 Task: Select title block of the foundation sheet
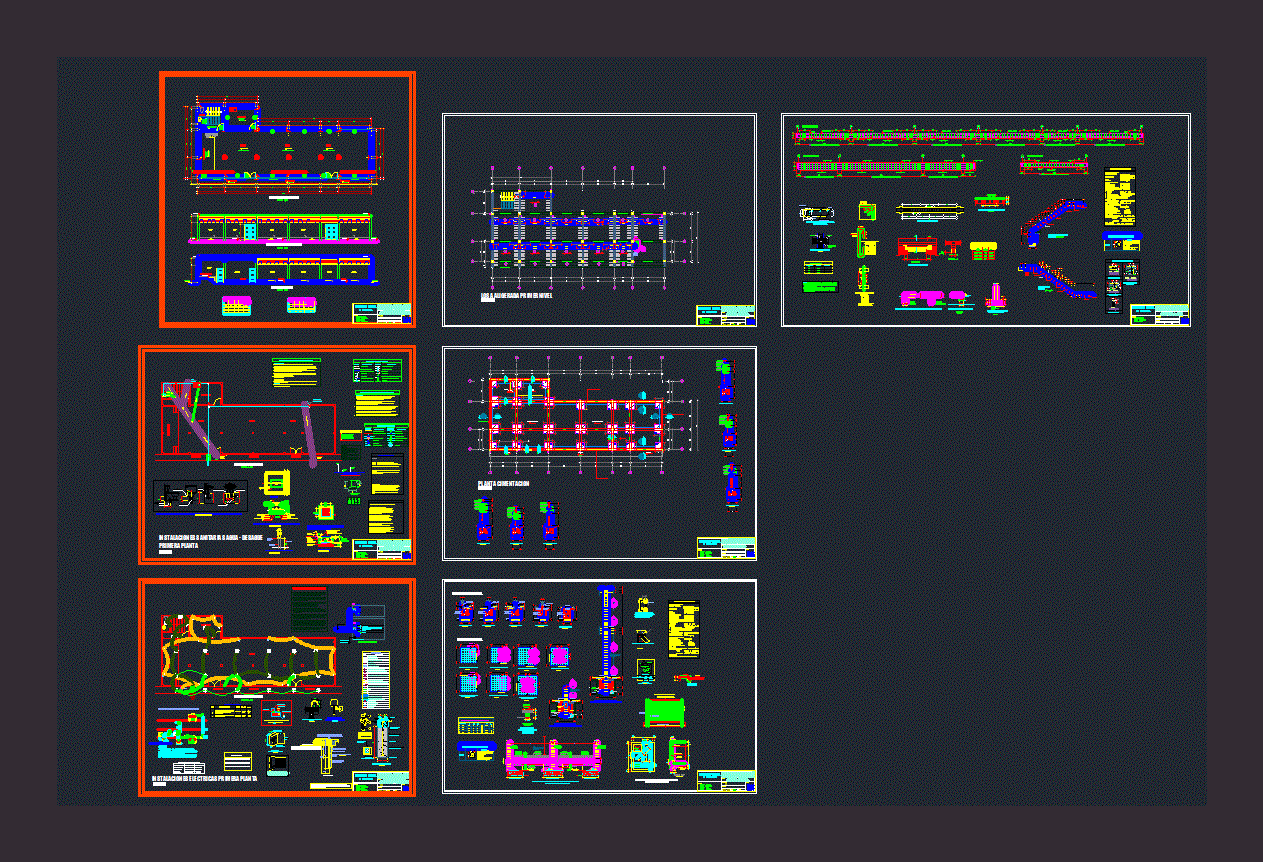coord(725,548)
